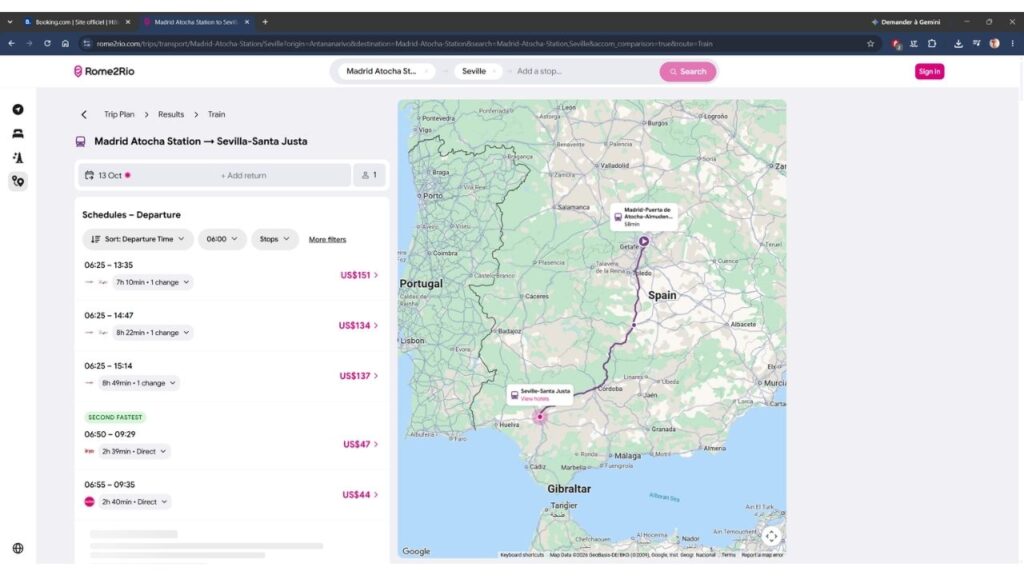Image resolution: width=1024 pixels, height=576 pixels.
Task: Click the pink Search button
Action: tap(688, 71)
